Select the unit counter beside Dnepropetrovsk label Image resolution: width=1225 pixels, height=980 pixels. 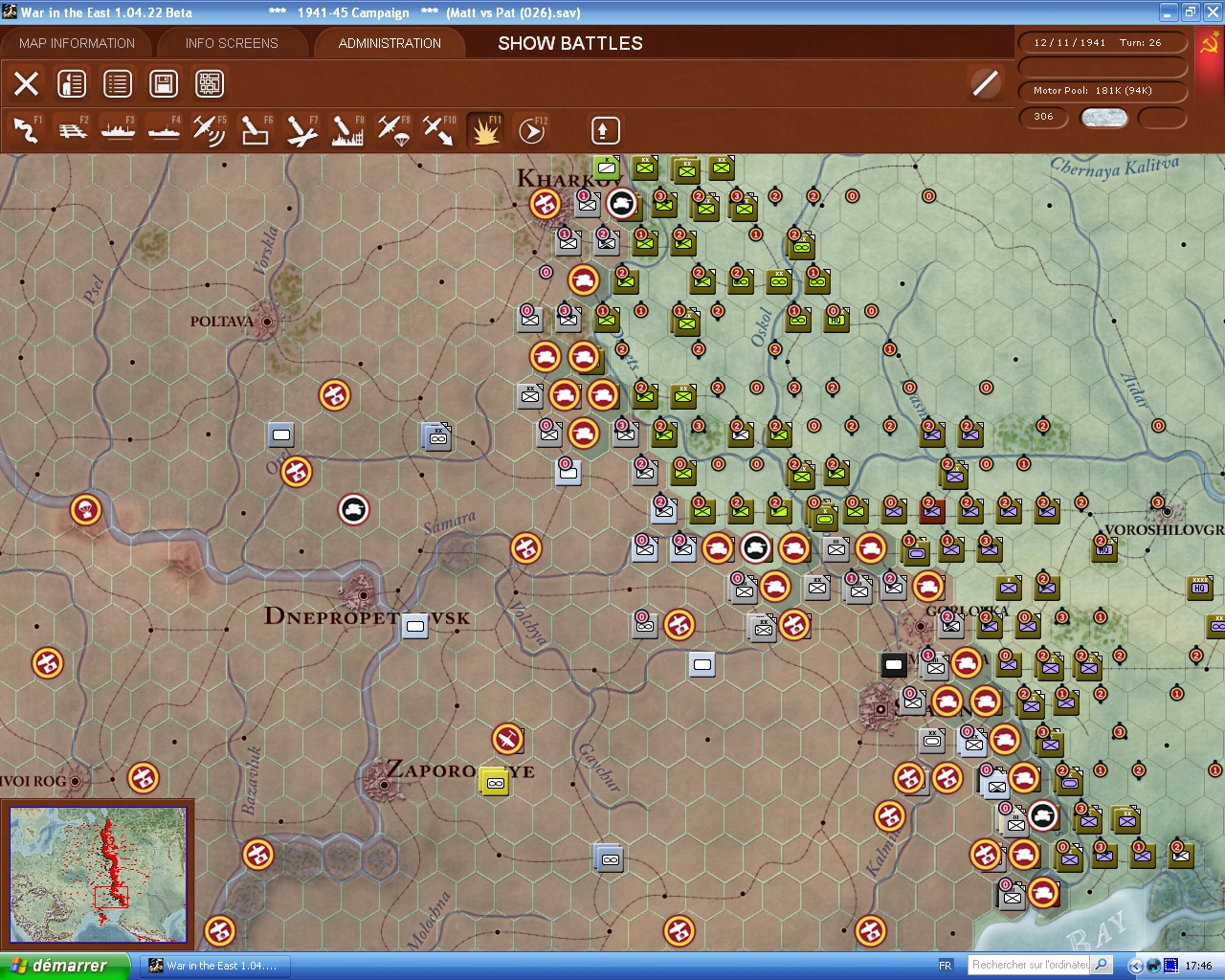coord(414,627)
